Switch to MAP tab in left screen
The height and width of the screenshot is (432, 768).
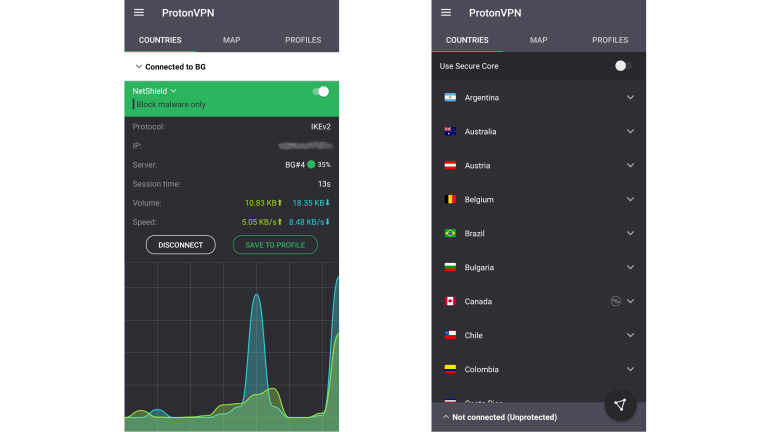click(232, 40)
